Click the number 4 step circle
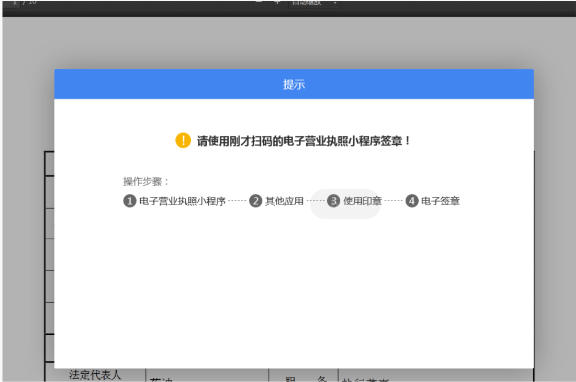The image size is (576, 382). pyautogui.click(x=412, y=201)
